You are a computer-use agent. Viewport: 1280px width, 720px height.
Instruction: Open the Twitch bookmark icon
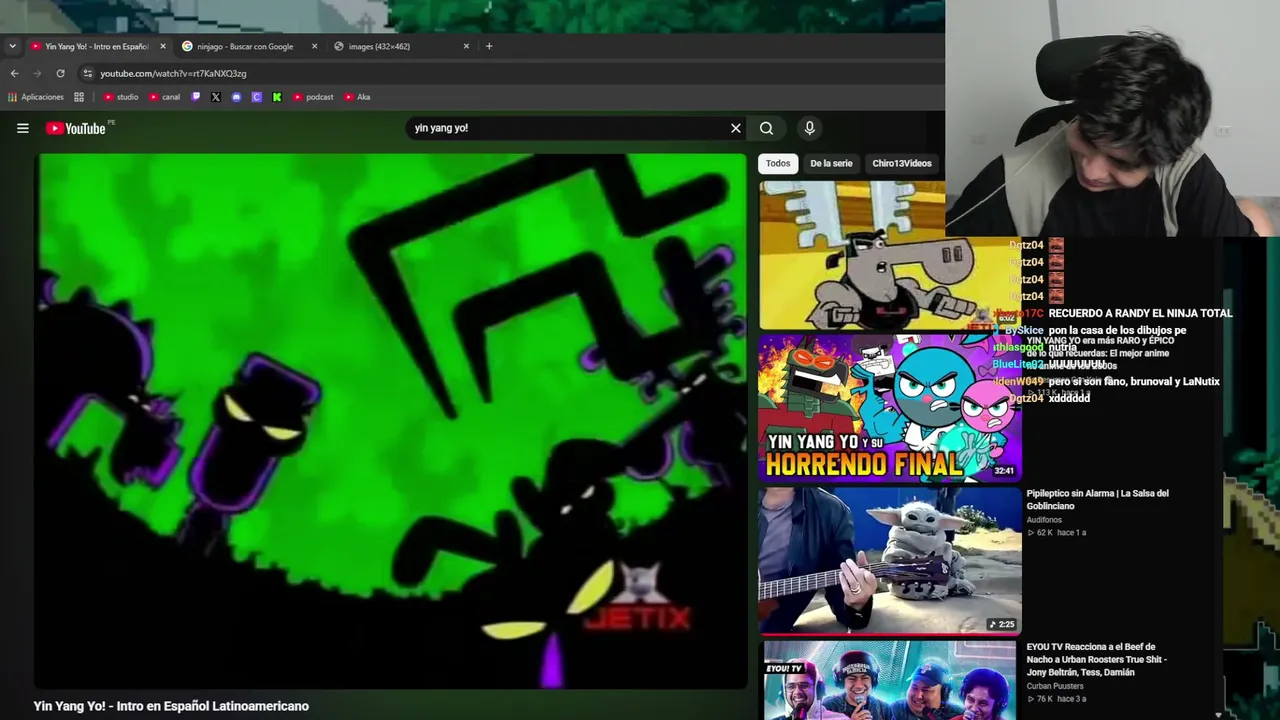point(196,97)
